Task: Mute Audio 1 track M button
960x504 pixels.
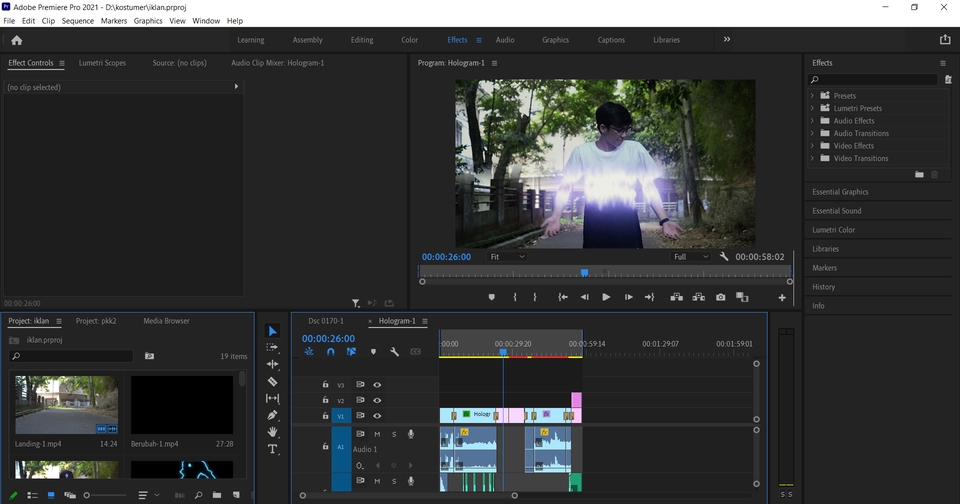Action: [x=377, y=434]
